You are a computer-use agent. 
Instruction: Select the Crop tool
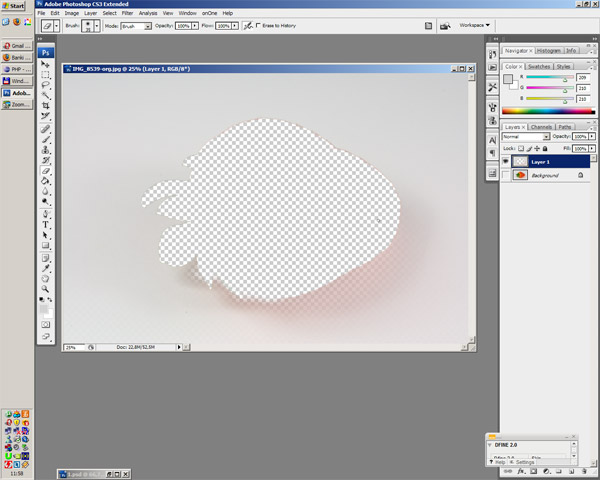coord(46,105)
